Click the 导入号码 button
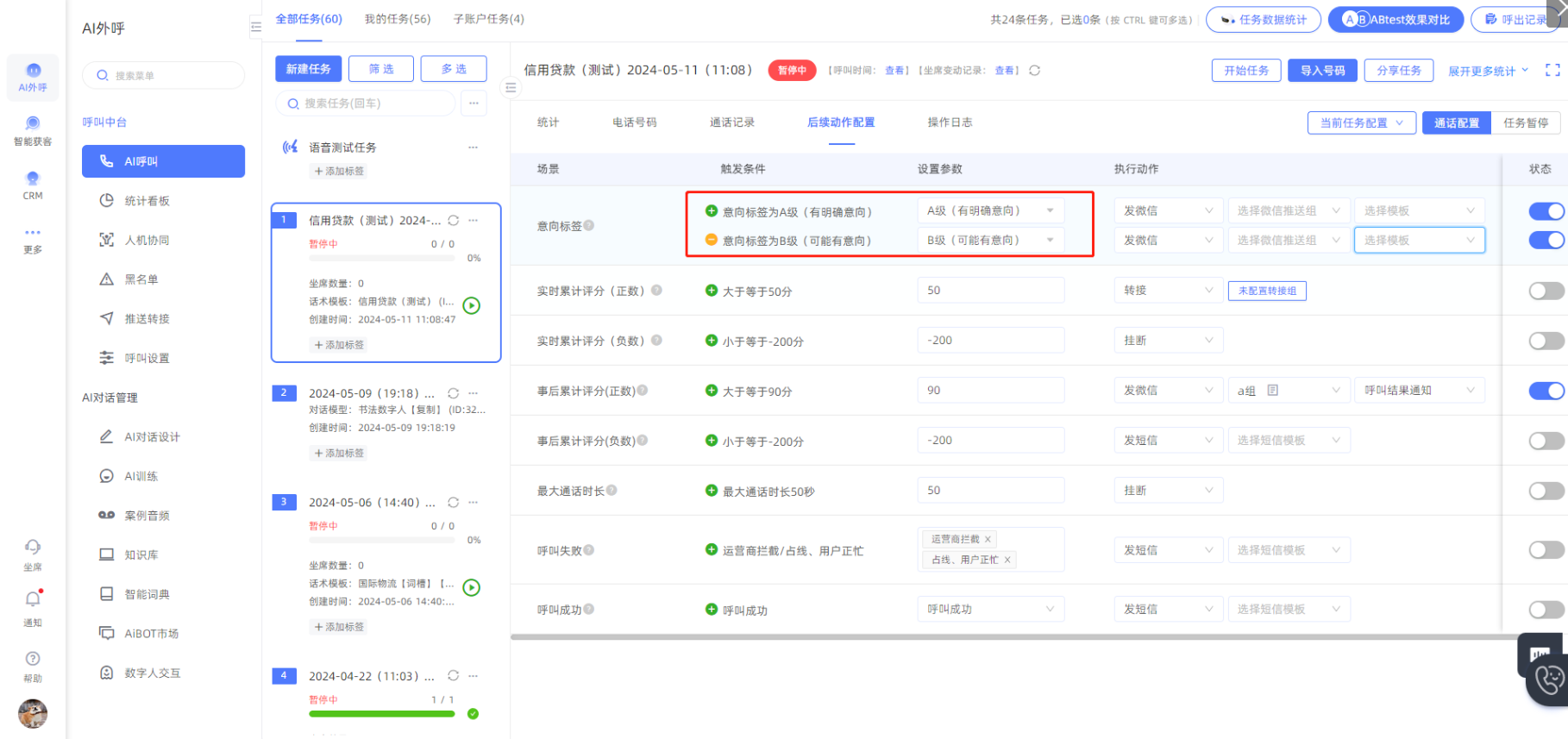The height and width of the screenshot is (739, 1568). (1322, 71)
